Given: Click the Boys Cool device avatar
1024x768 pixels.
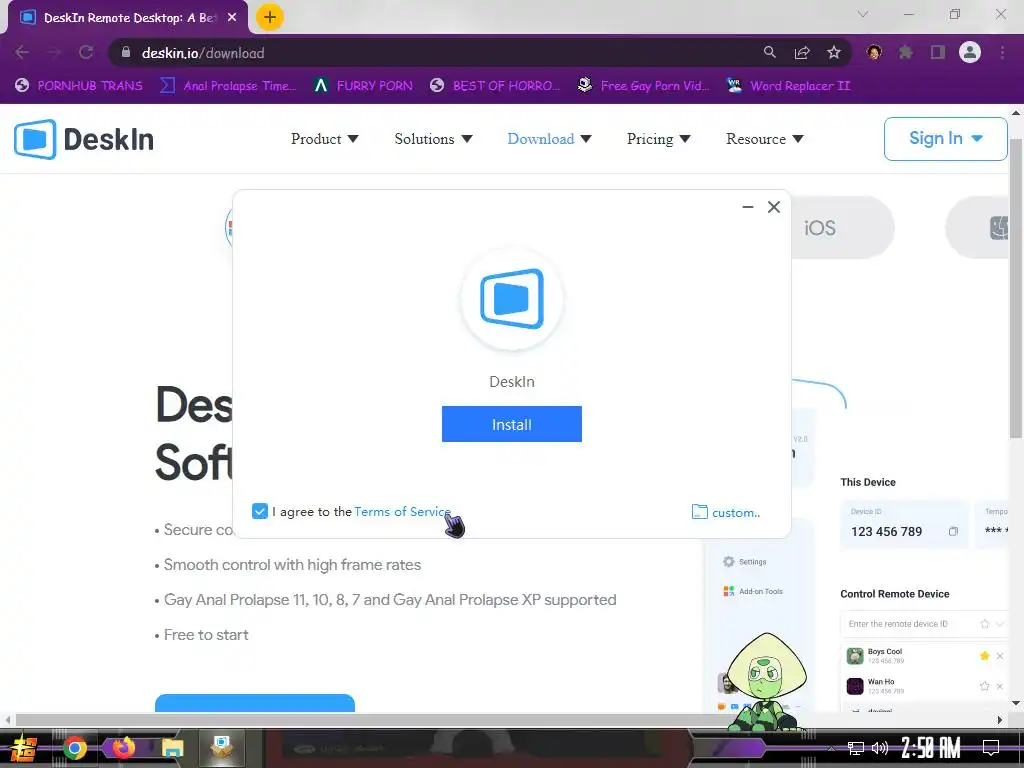Looking at the screenshot, I should click(x=855, y=656).
